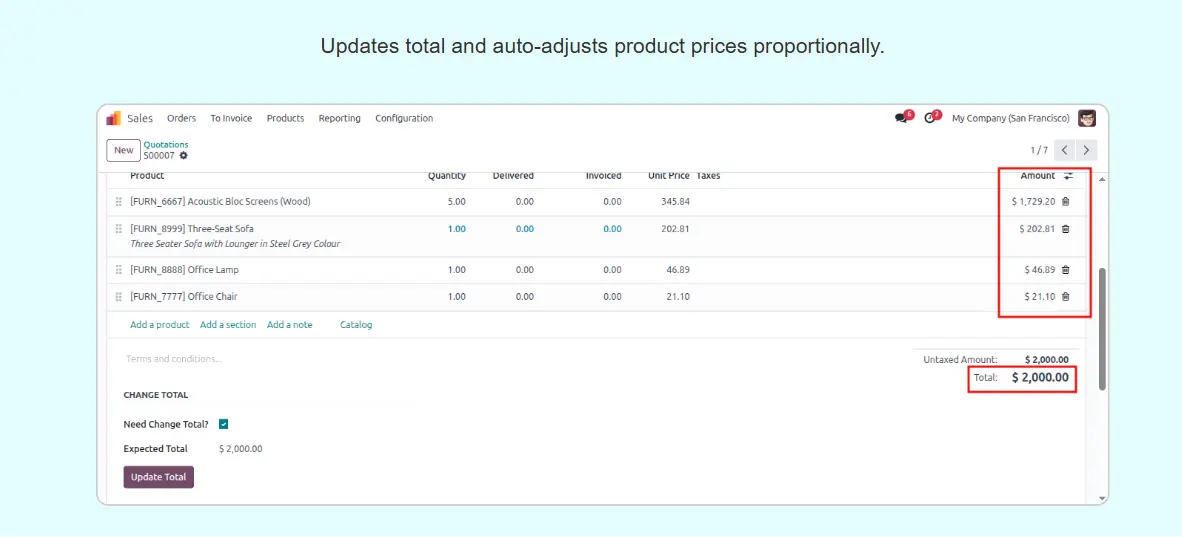Go to the previous quotation record
This screenshot has width=1182, height=537.
pos(1064,150)
